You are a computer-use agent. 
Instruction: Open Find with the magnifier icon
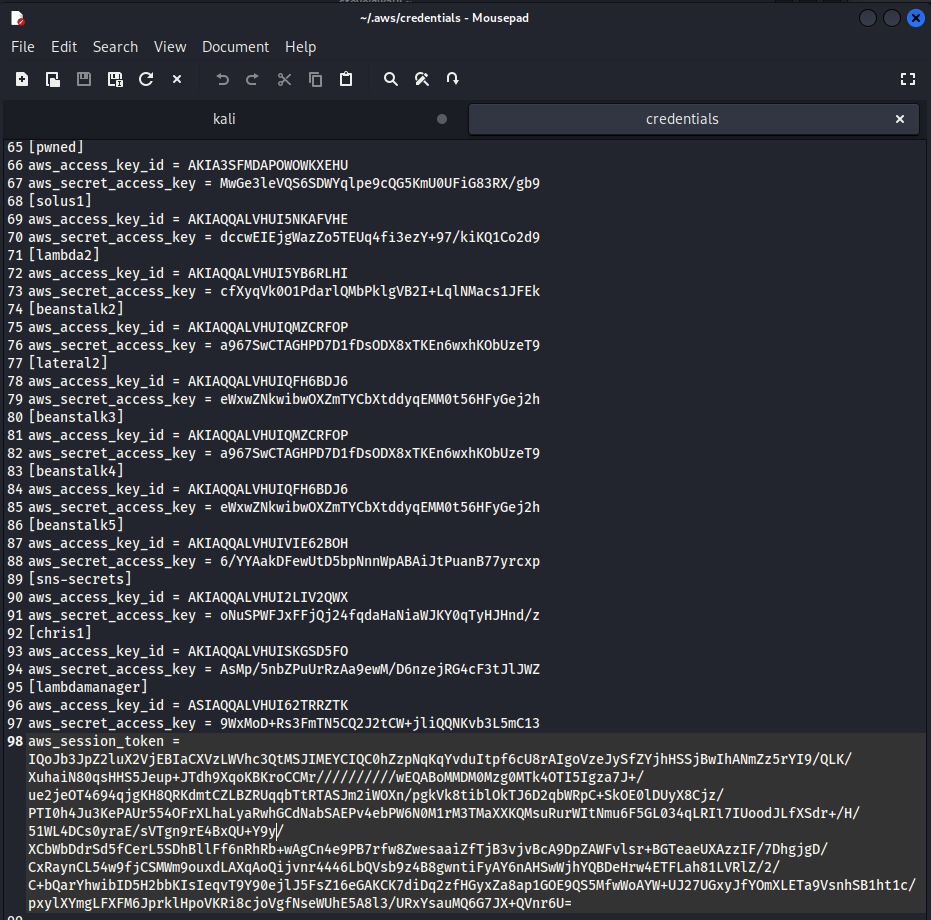391,79
